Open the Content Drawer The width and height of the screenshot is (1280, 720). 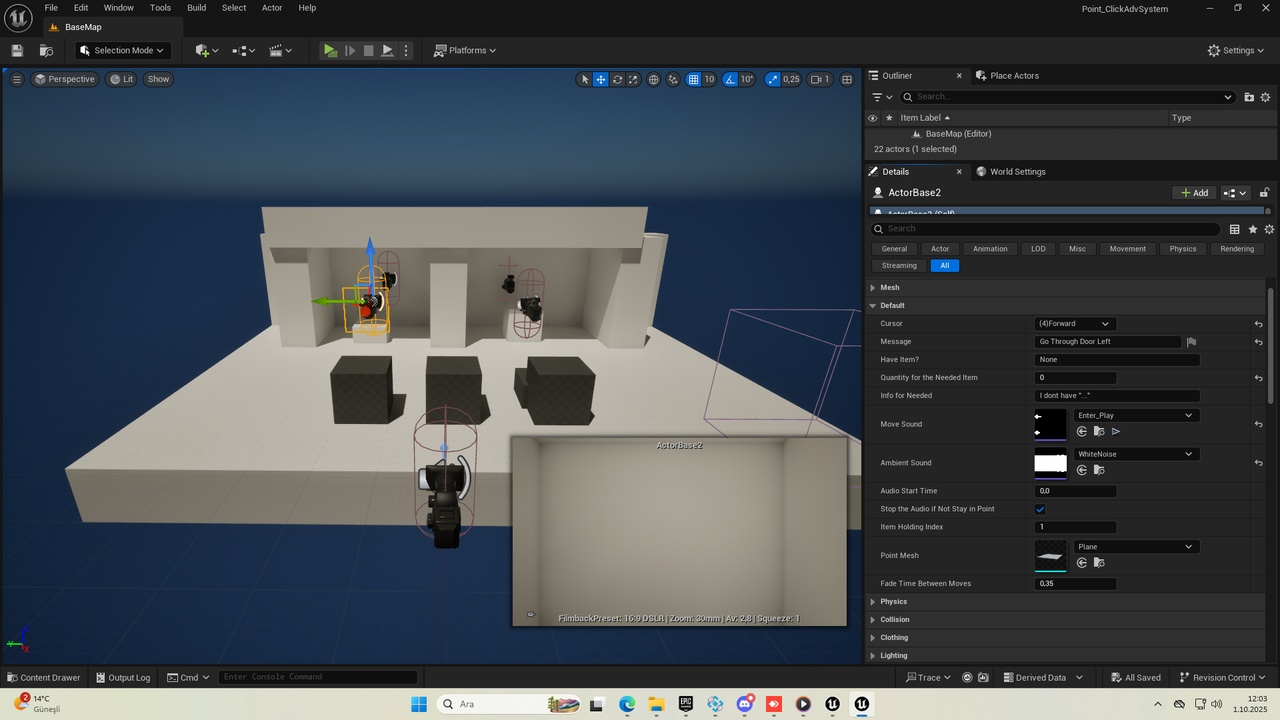coord(44,677)
